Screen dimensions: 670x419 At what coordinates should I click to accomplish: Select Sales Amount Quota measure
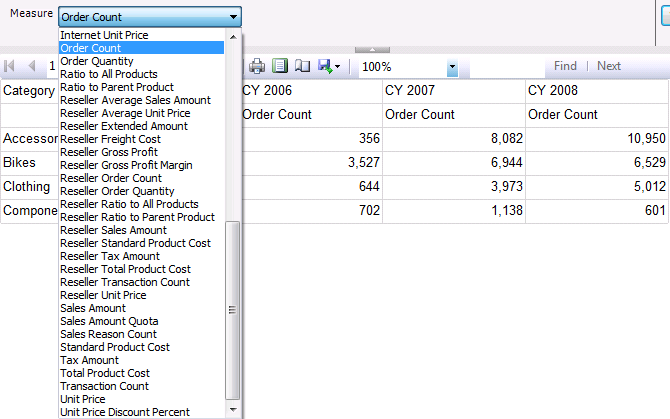point(109,321)
